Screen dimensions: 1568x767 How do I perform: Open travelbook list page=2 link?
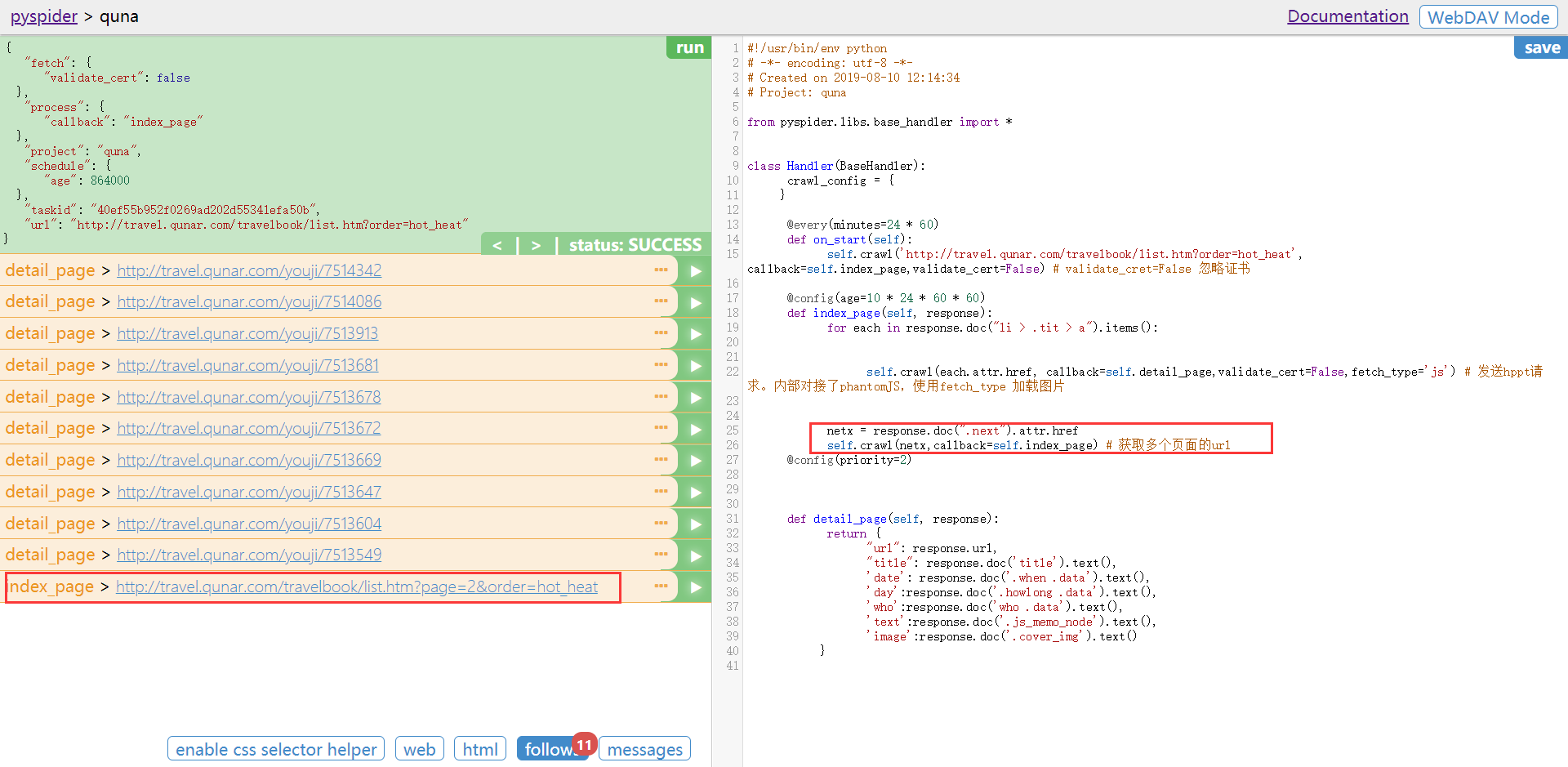click(357, 587)
